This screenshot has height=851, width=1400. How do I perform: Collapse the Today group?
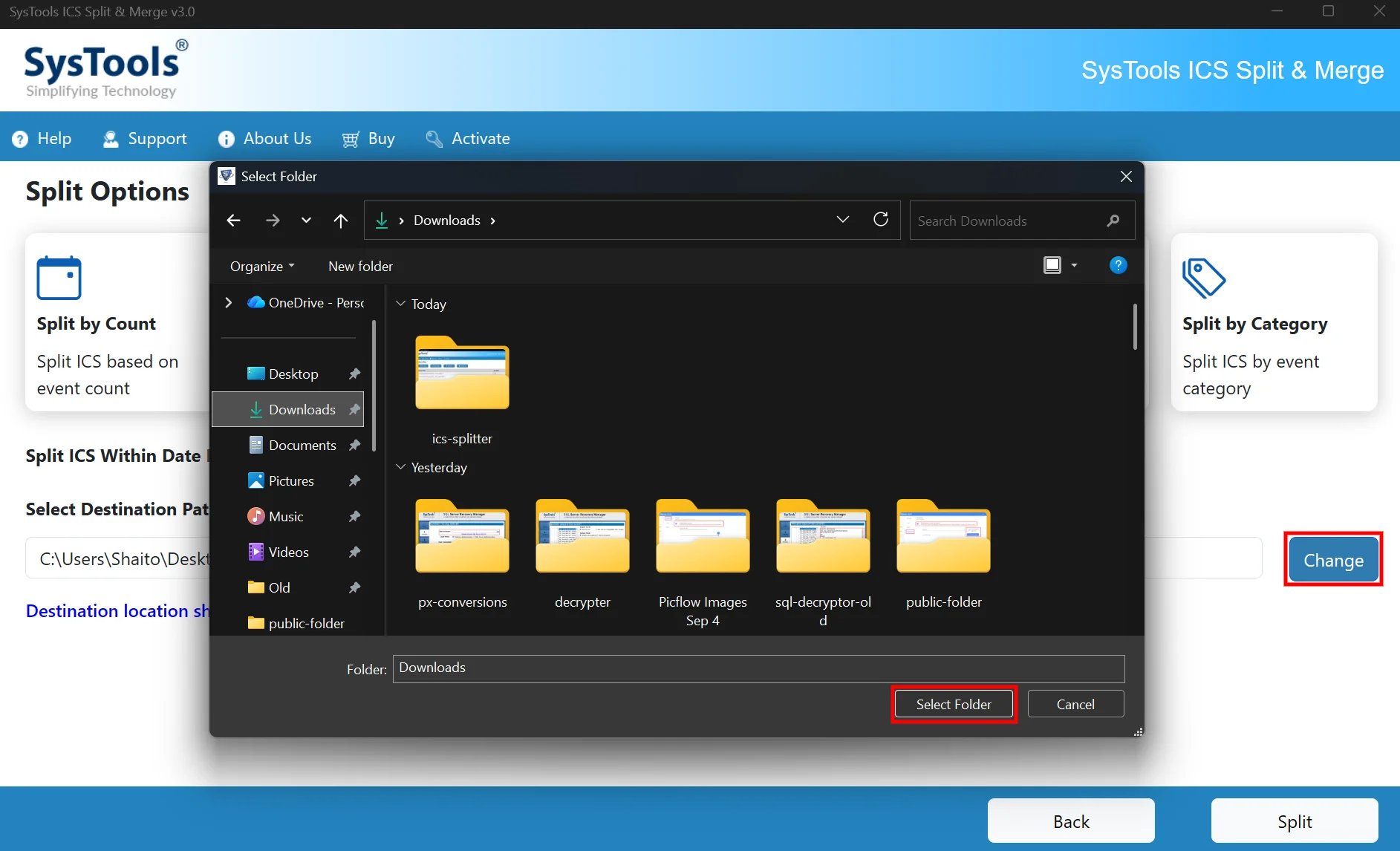[401, 304]
